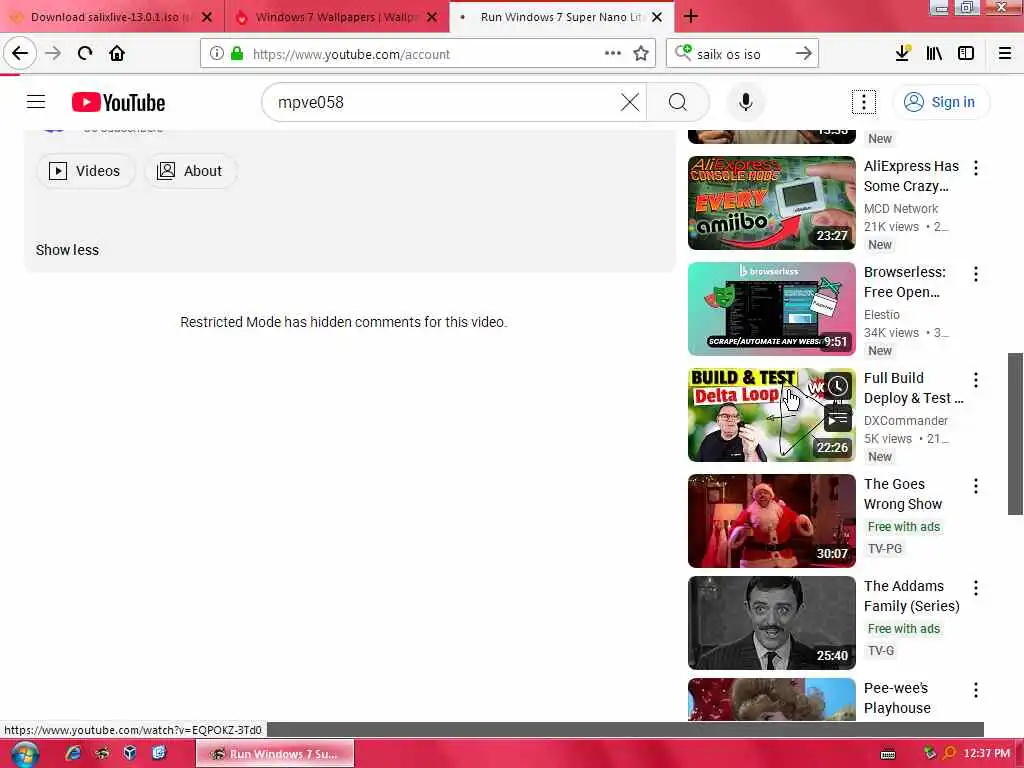
Task: Collapse description with Show less
Action: [67, 250]
